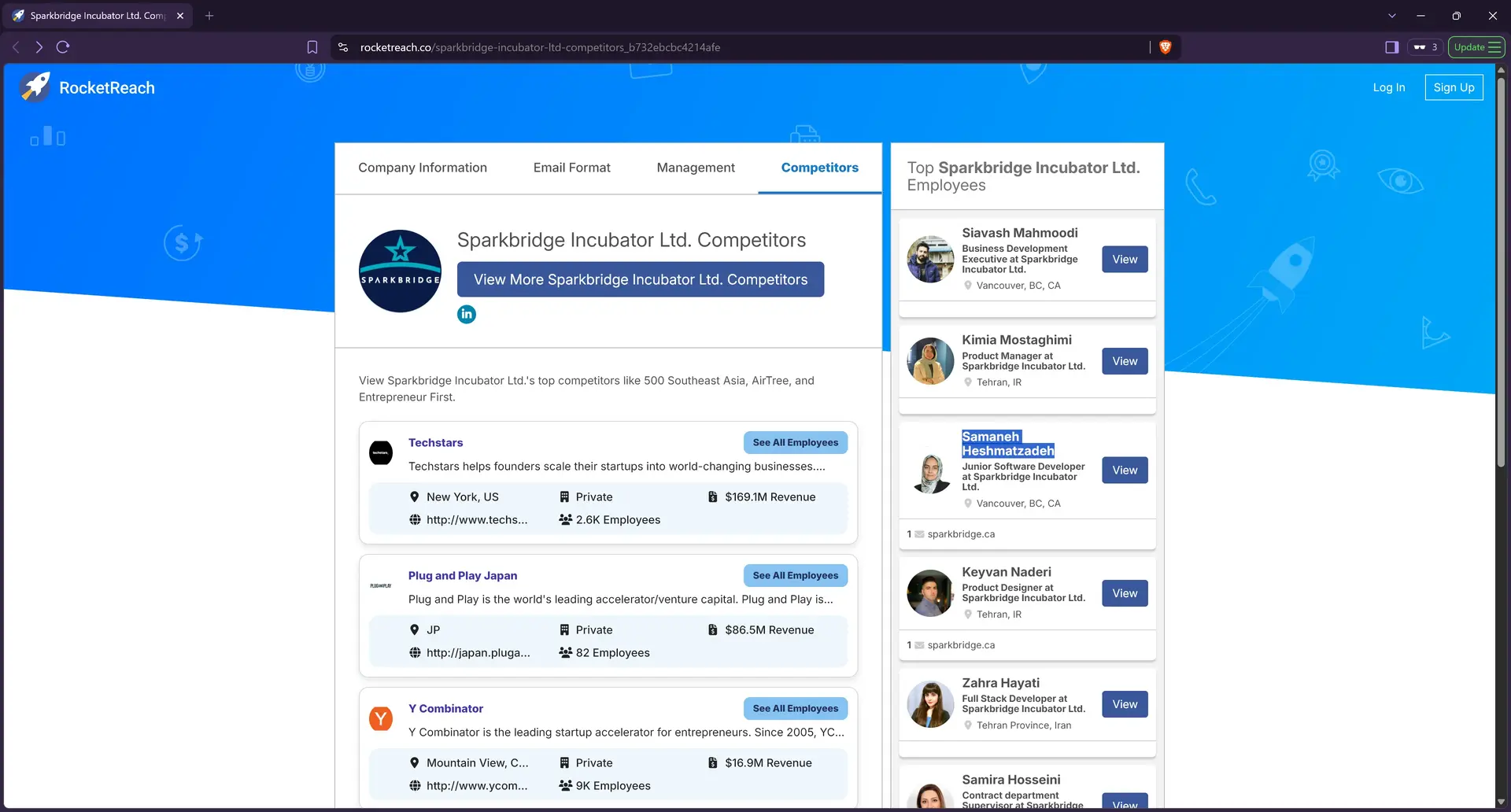The height and width of the screenshot is (812, 1511).
Task: Click the building icon next to Techstars Private
Action: tap(564, 497)
